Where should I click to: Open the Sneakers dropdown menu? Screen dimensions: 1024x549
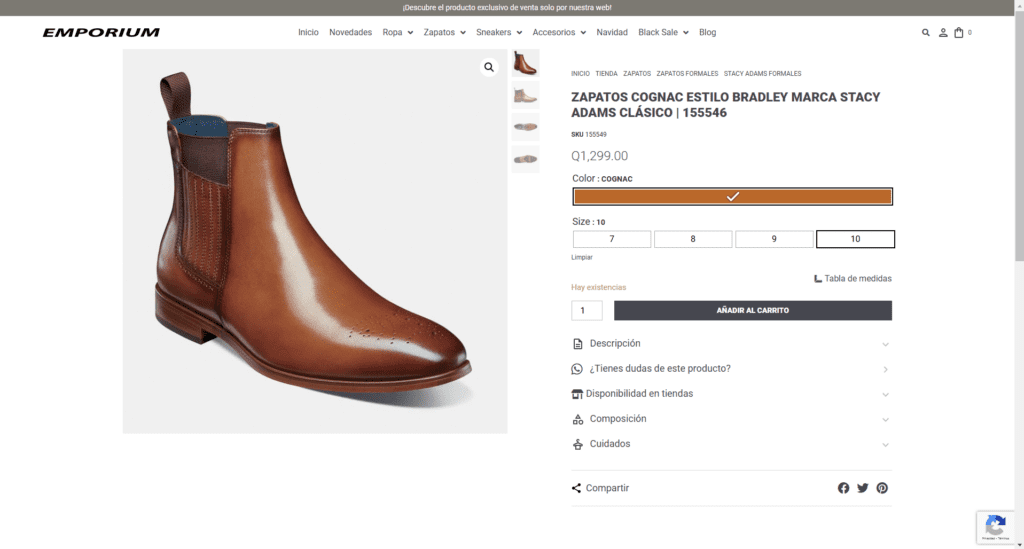[499, 33]
